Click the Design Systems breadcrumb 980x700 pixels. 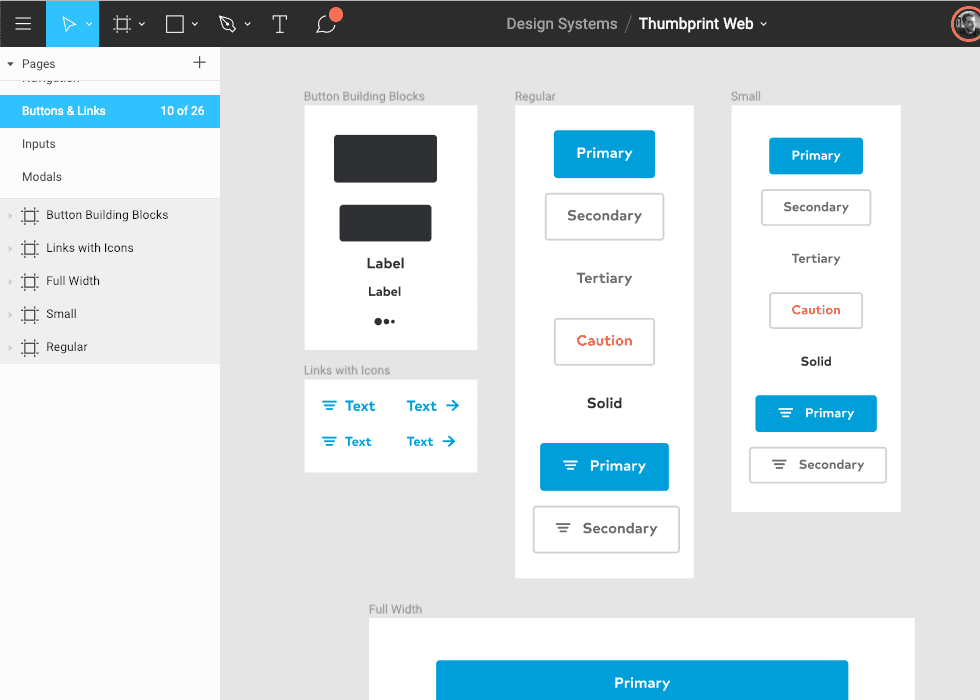click(561, 23)
